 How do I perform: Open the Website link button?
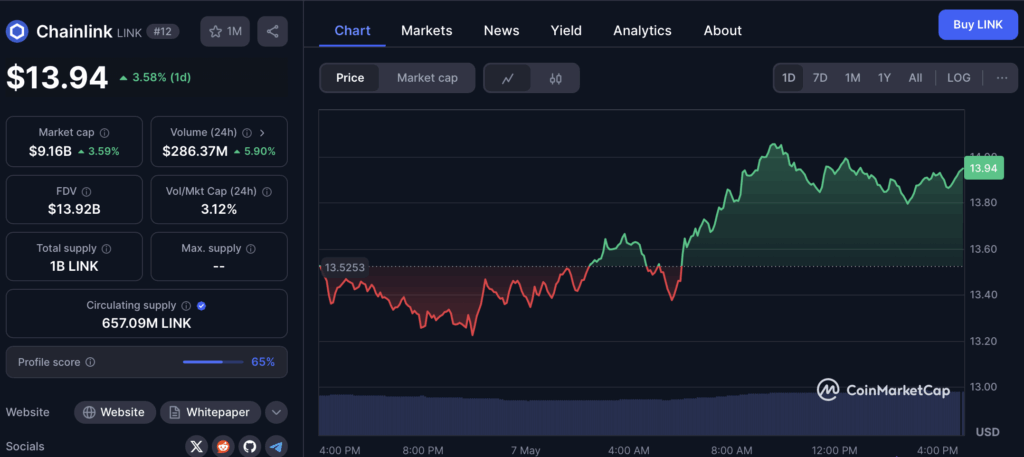coord(115,413)
